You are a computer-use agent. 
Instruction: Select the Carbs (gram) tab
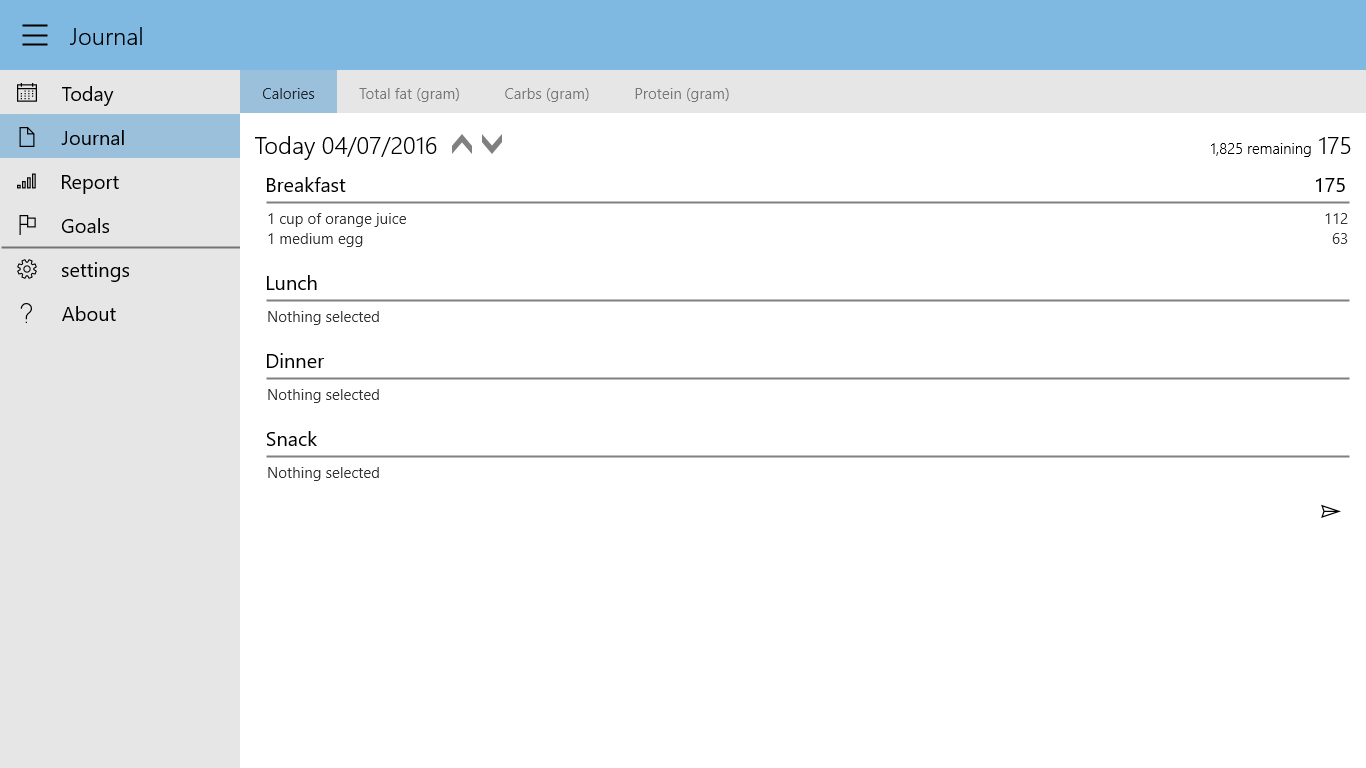pos(546,93)
